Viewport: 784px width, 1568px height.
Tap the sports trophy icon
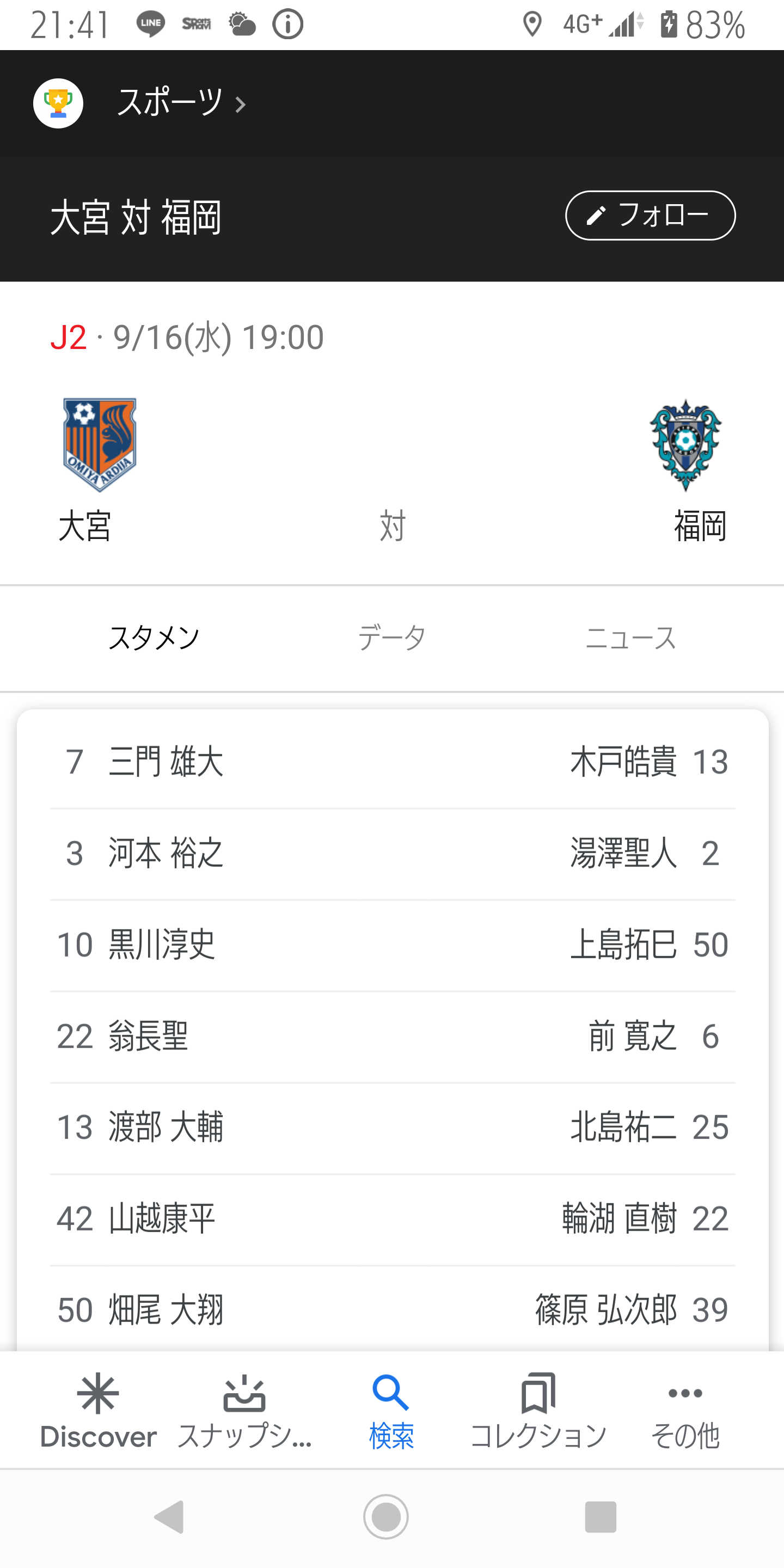[x=58, y=103]
